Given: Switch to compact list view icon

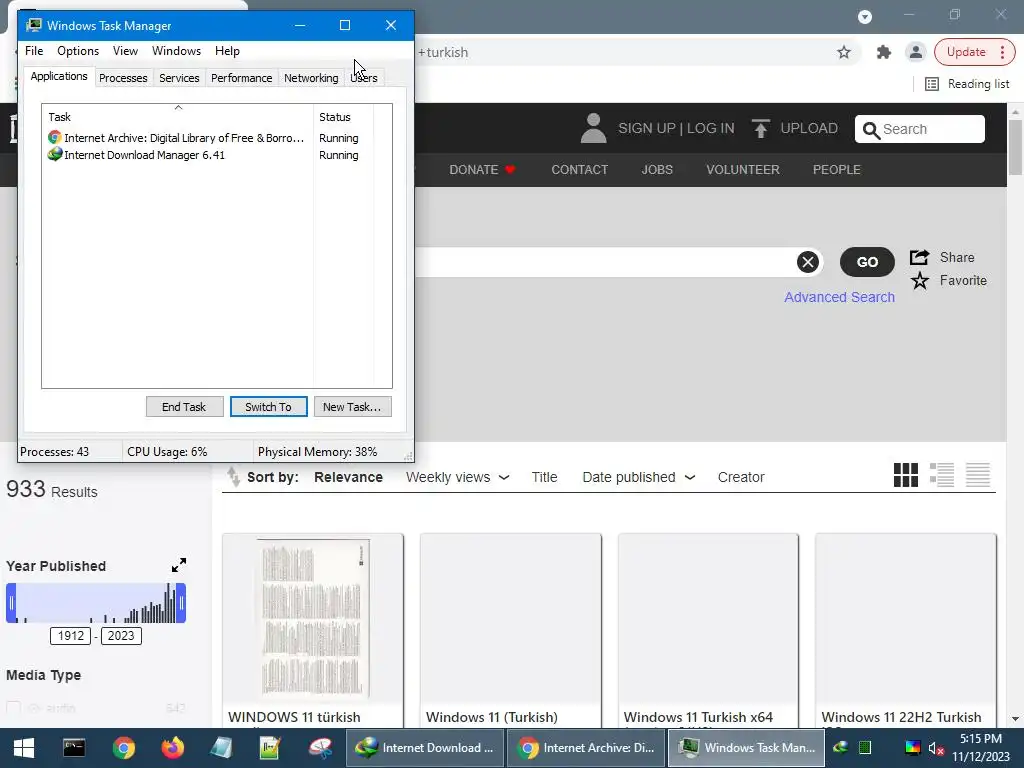Looking at the screenshot, I should 978,475.
